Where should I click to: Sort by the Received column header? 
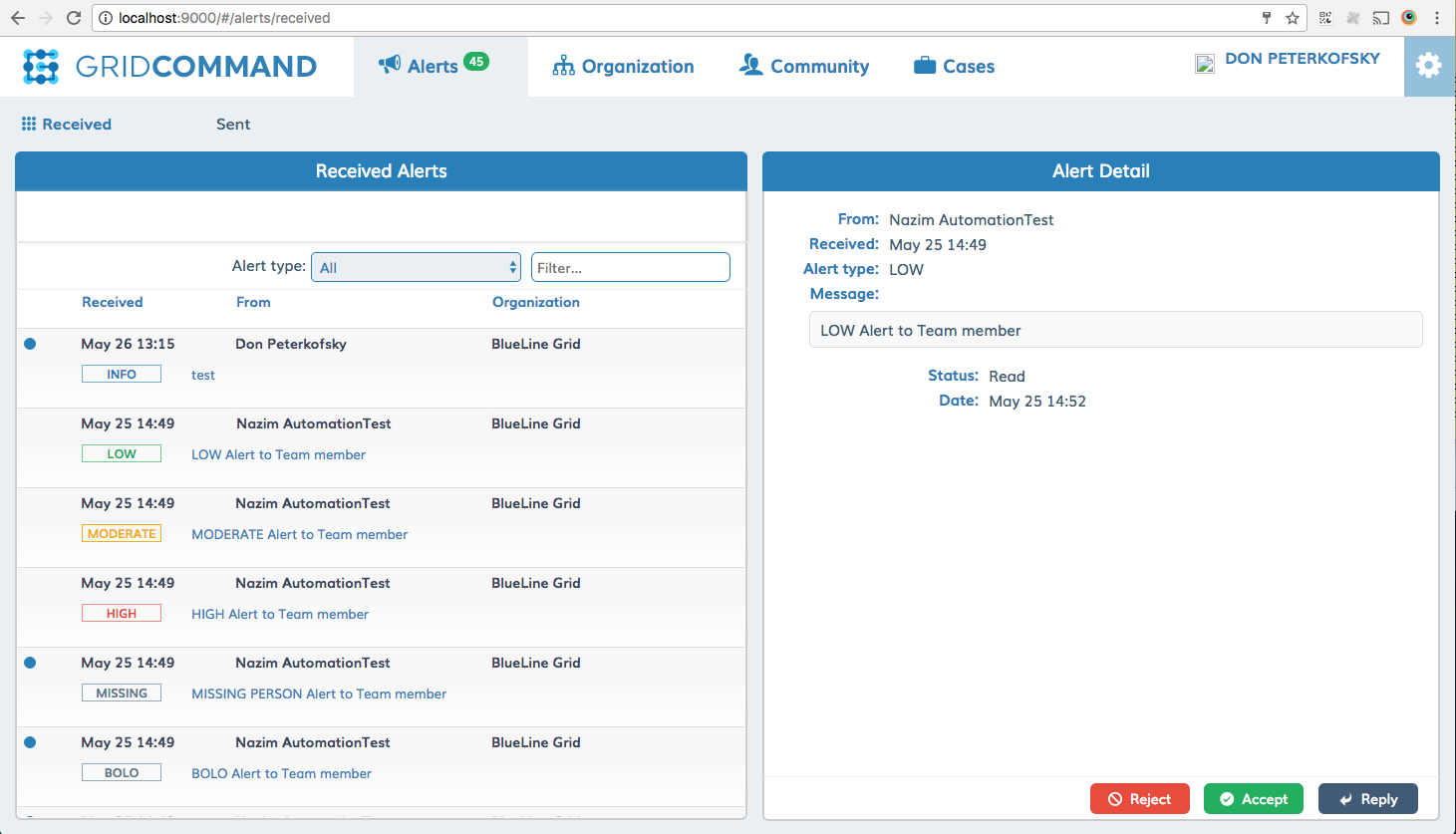click(113, 302)
